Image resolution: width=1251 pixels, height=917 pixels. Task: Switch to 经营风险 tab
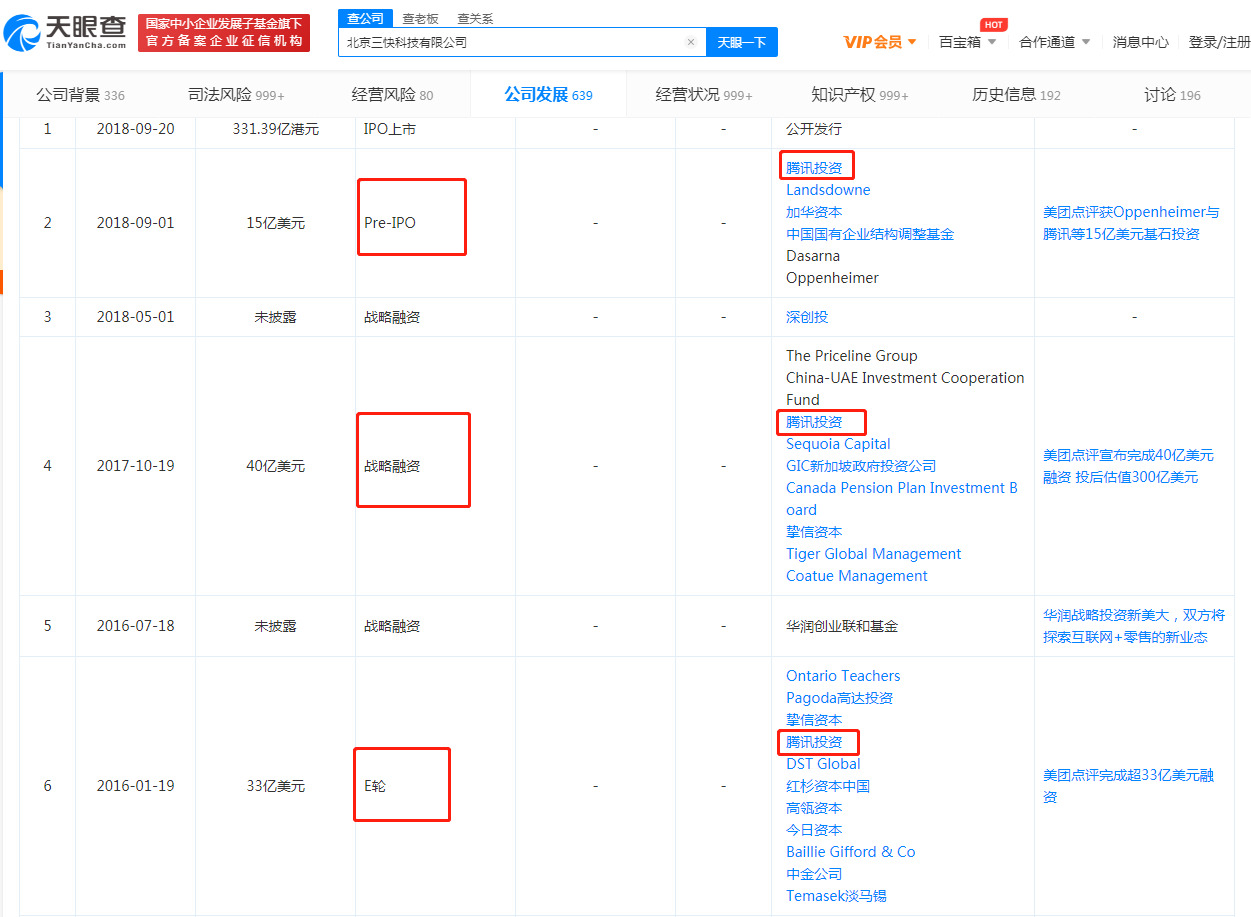(x=392, y=95)
